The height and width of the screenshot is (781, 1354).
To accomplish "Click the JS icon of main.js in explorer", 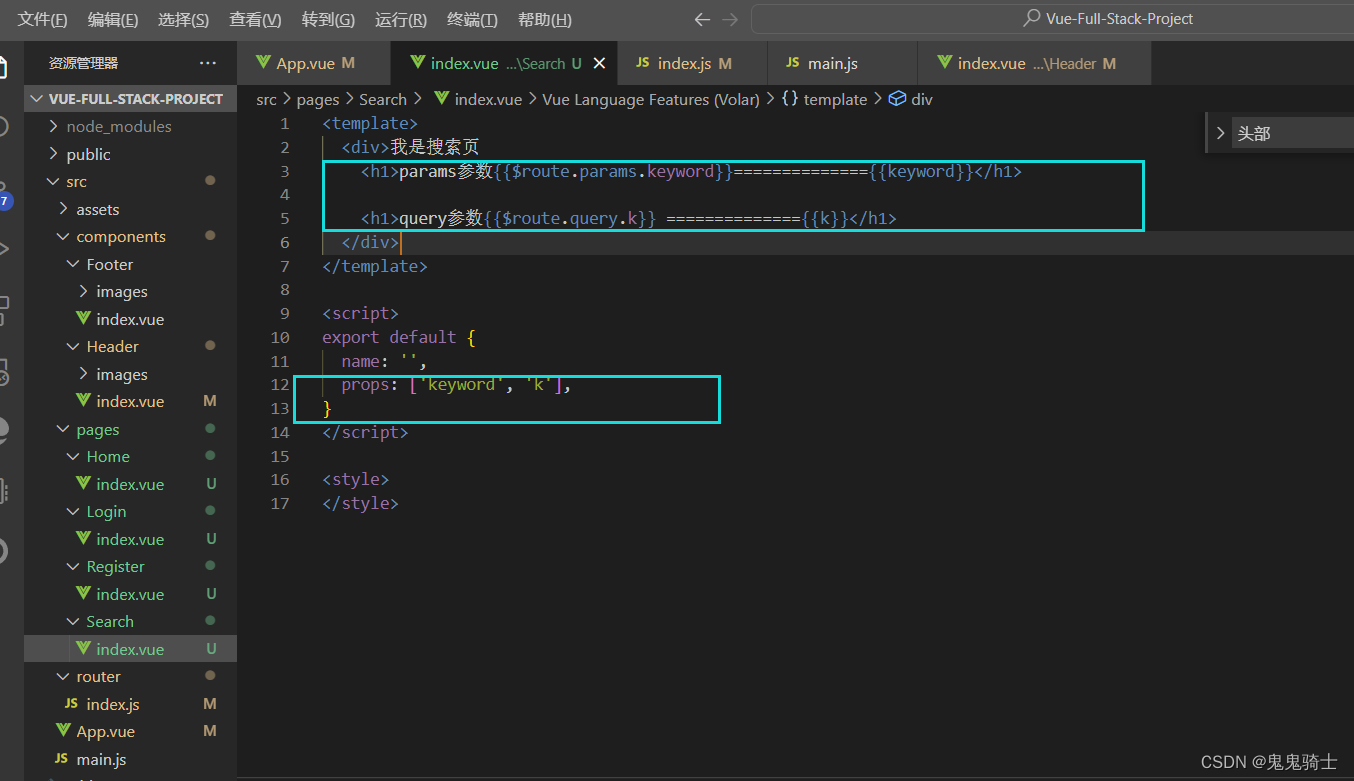I will click(x=61, y=759).
